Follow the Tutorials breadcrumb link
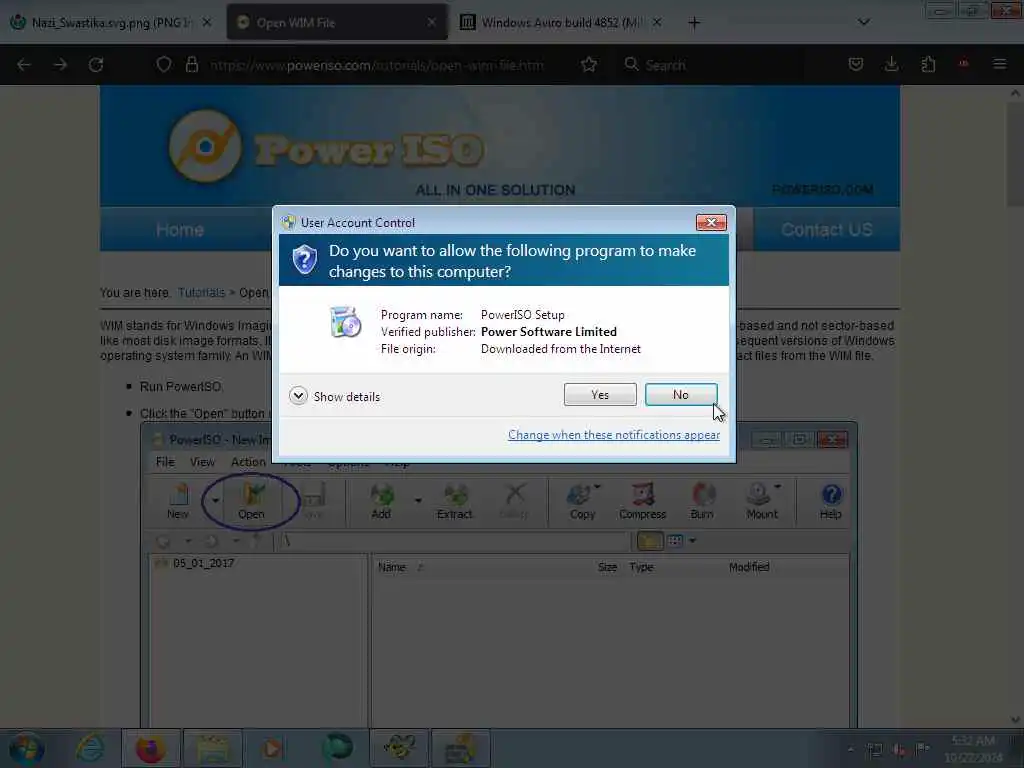 point(201,293)
